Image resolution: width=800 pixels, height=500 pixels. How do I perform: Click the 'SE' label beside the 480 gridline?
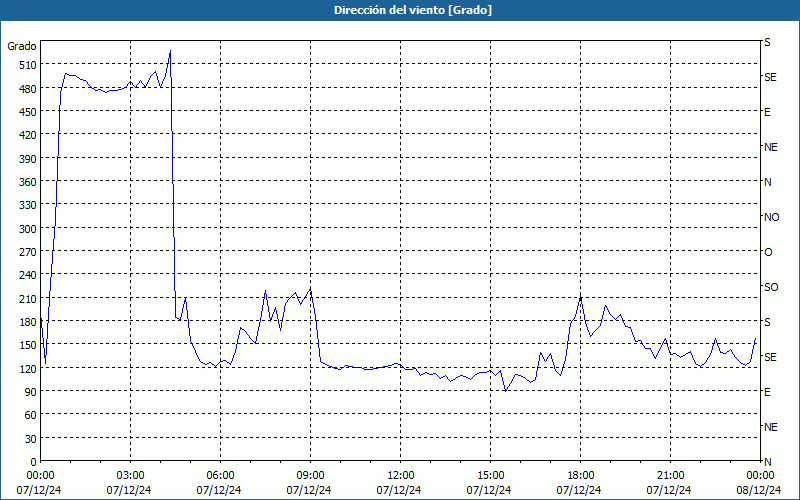(x=770, y=77)
